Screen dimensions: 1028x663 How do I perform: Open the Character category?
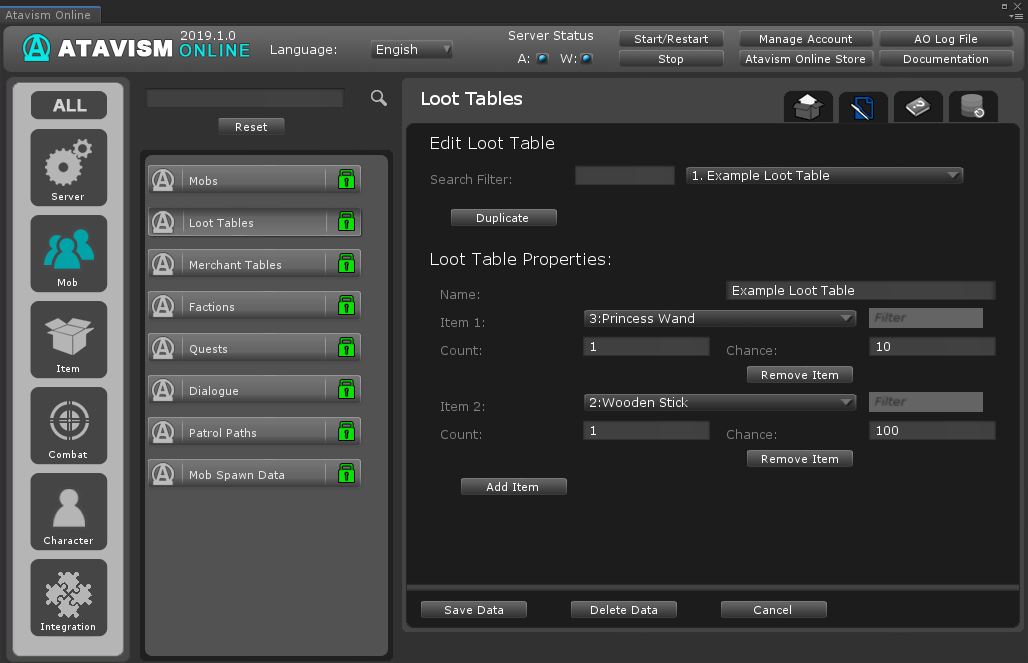coord(68,512)
